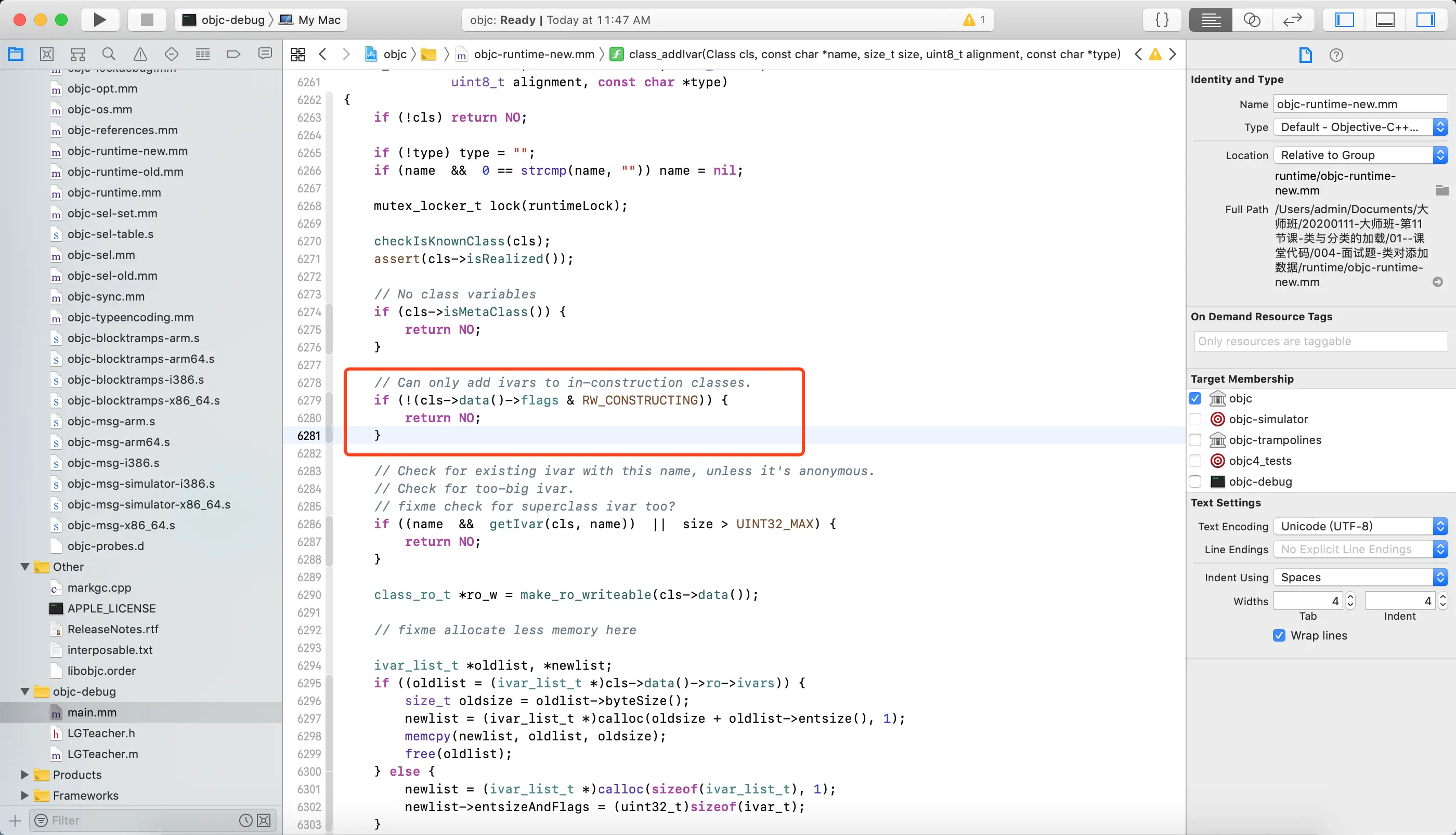Uncheck objc target membership
Image resolution: width=1456 pixels, height=835 pixels.
(1195, 399)
